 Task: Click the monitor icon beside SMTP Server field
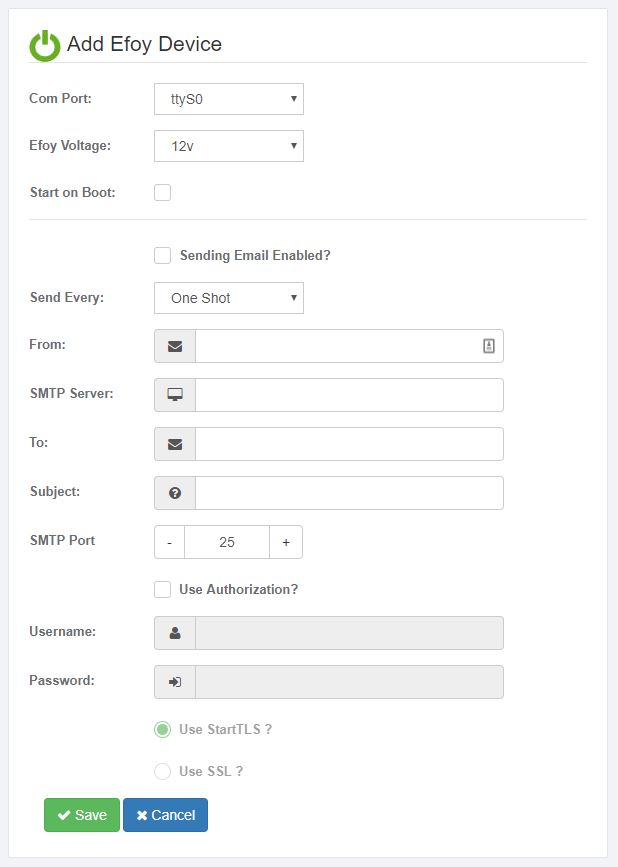coord(174,394)
